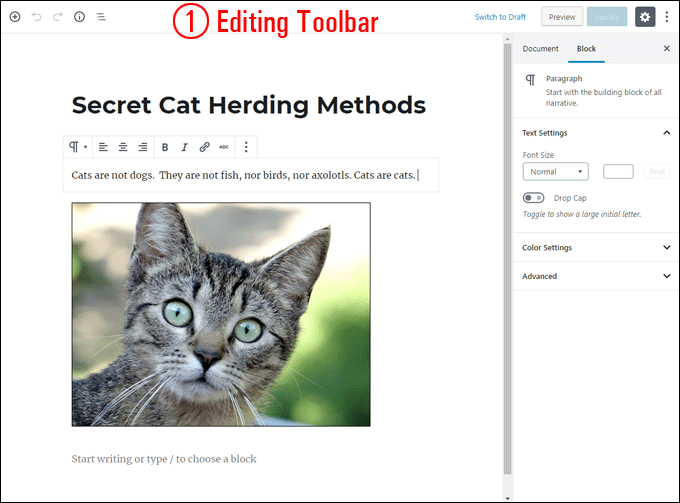The width and height of the screenshot is (680, 503).
Task: Apply Strikethrough ABC formatting
Action: click(x=224, y=147)
